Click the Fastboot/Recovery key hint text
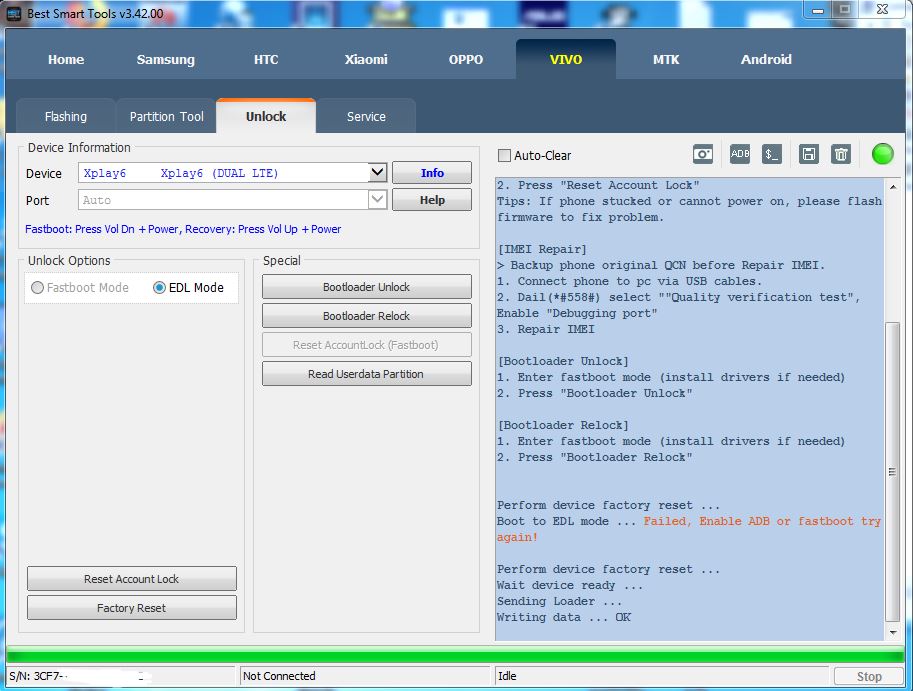 click(183, 229)
